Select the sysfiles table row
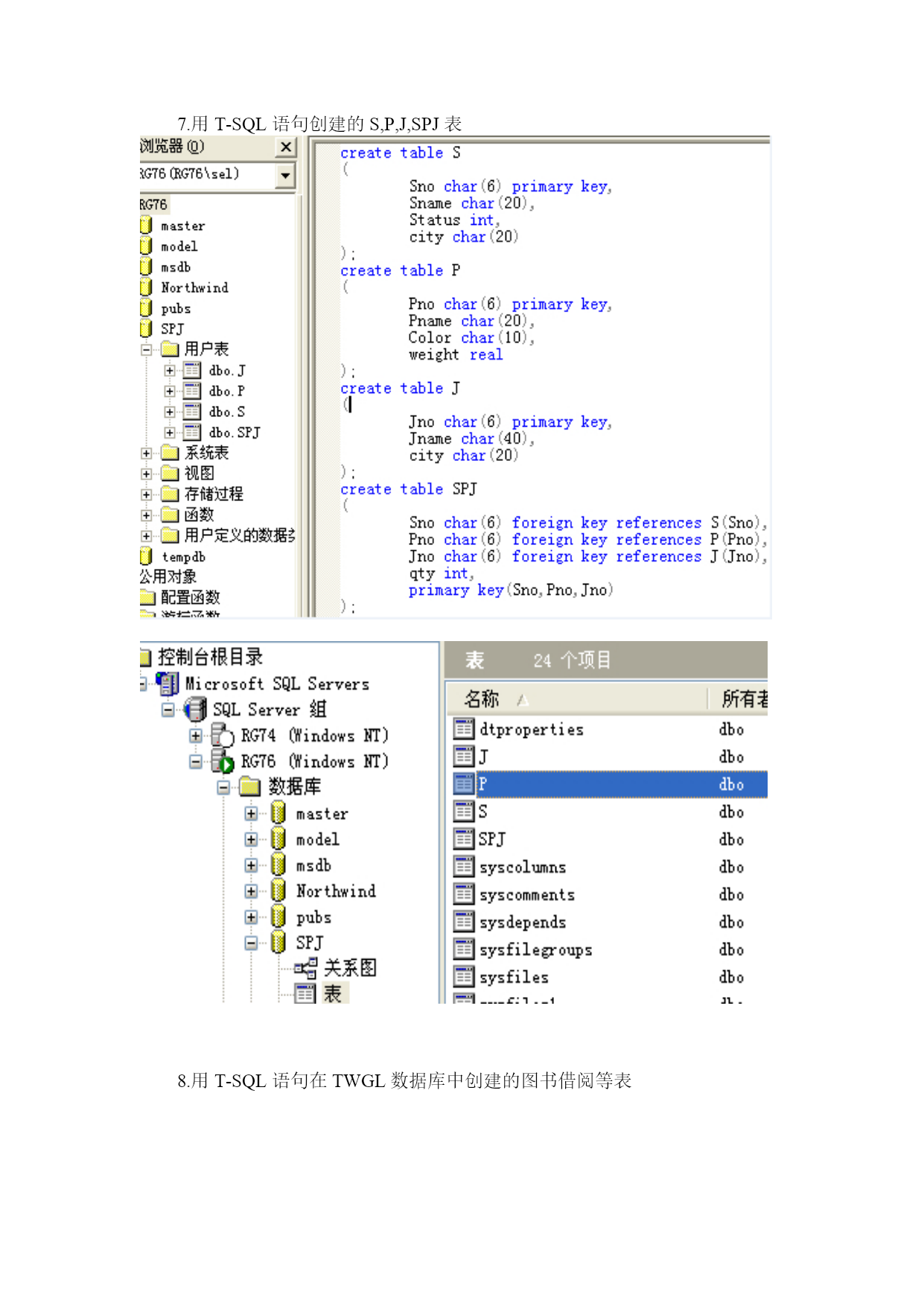The height and width of the screenshot is (1306, 924). point(611,977)
